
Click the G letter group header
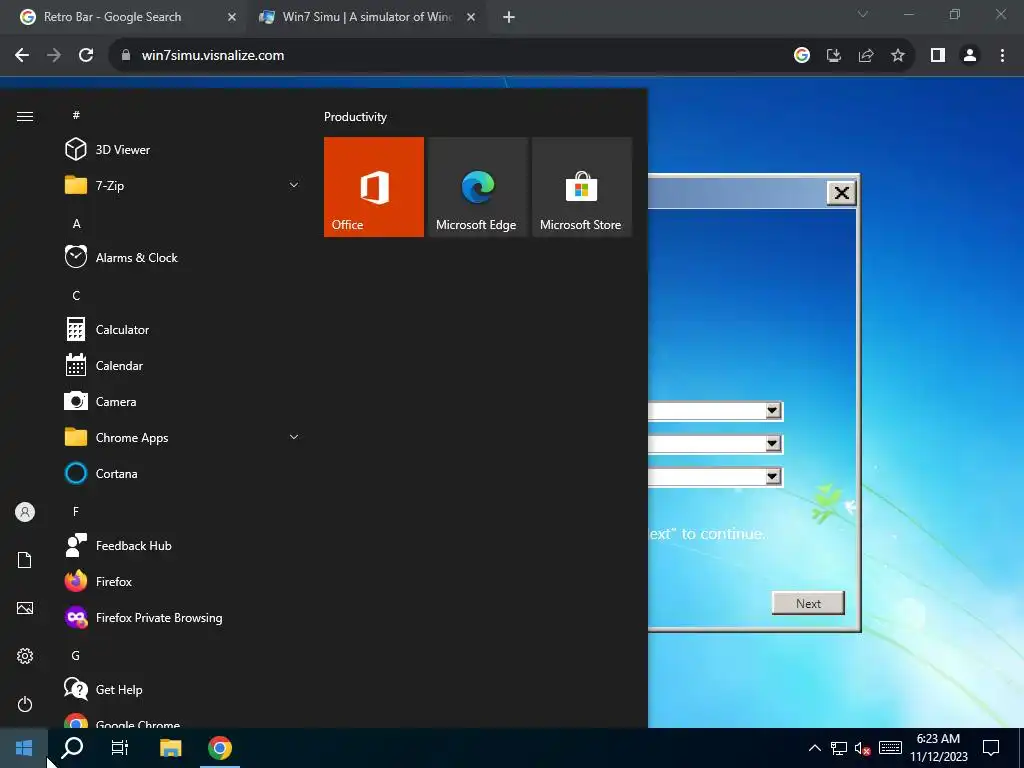pos(76,656)
